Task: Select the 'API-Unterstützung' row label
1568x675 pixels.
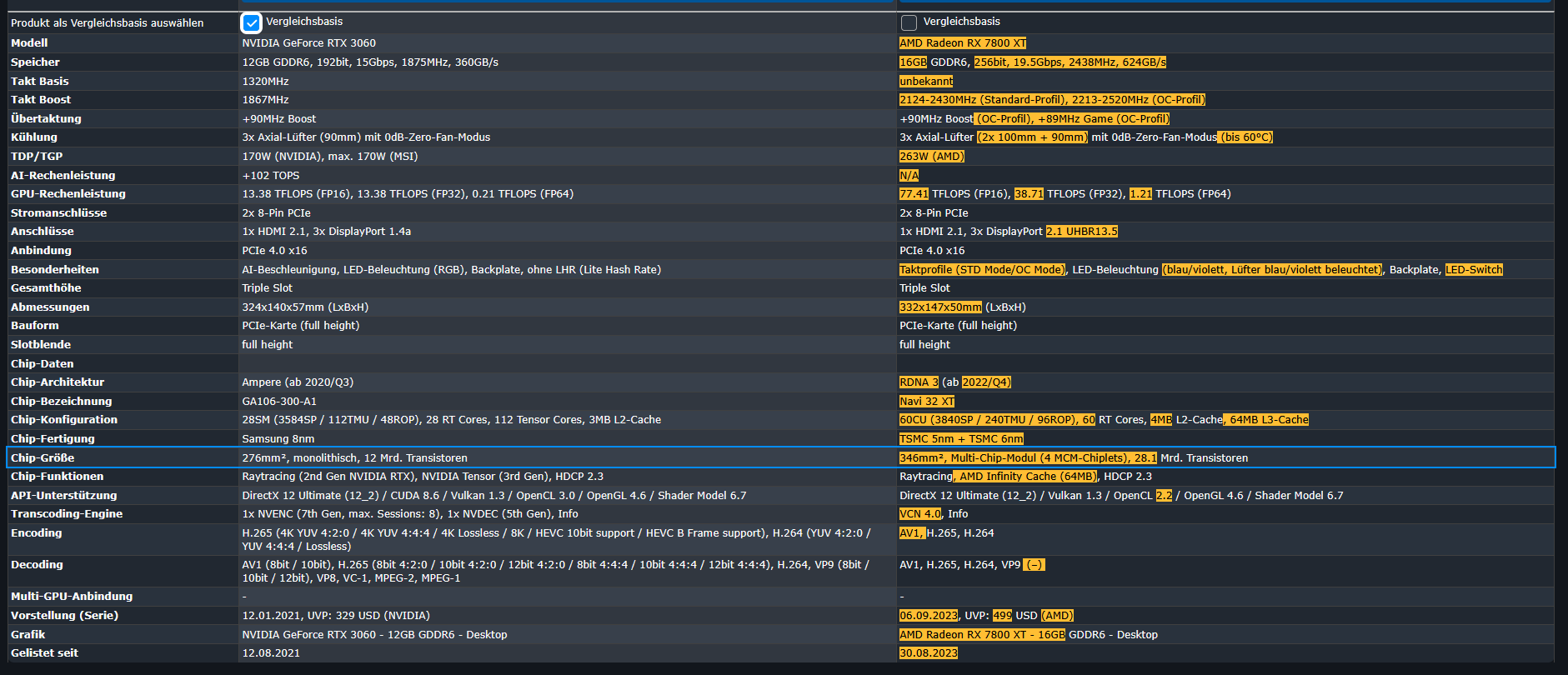Action: coord(63,496)
